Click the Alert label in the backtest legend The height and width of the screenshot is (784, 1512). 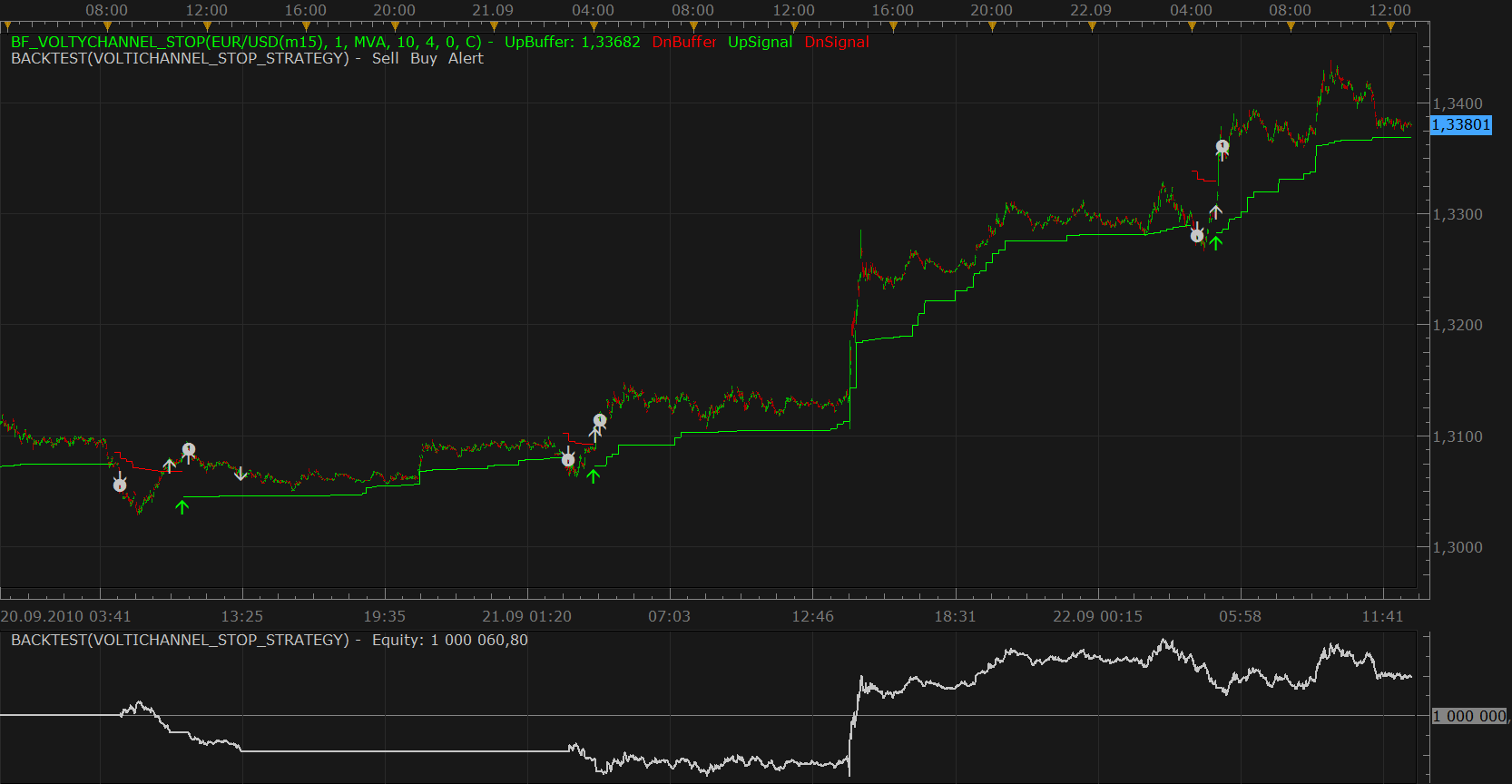pyautogui.click(x=466, y=58)
